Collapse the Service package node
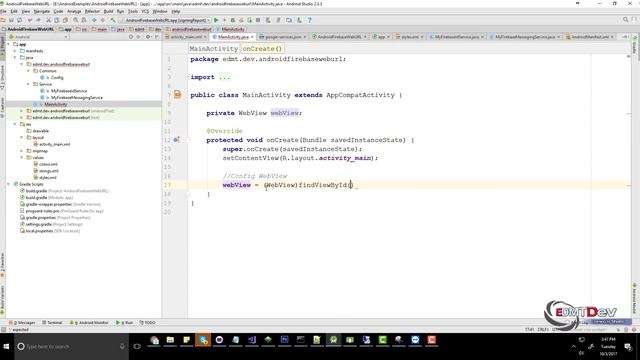The height and width of the screenshot is (360, 640). pyautogui.click(x=28, y=84)
